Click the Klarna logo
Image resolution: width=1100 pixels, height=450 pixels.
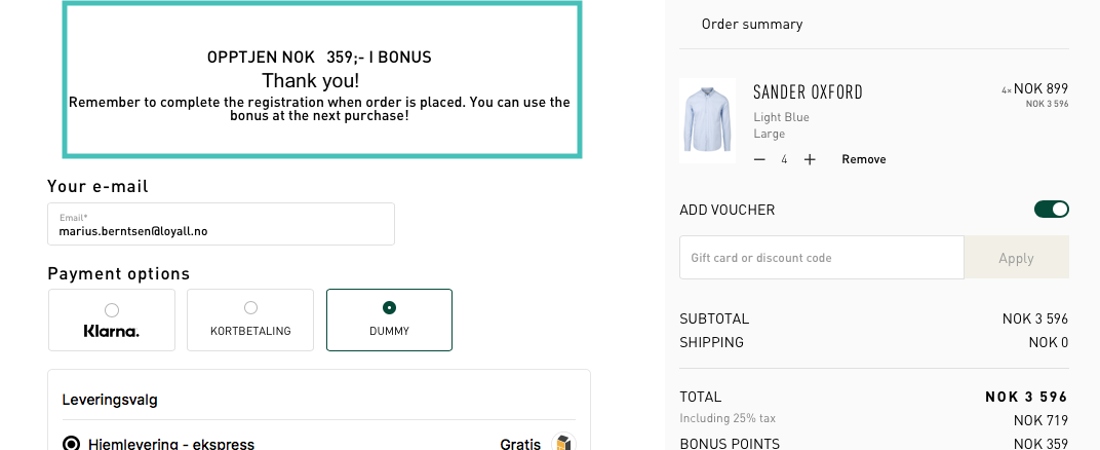pos(111,331)
